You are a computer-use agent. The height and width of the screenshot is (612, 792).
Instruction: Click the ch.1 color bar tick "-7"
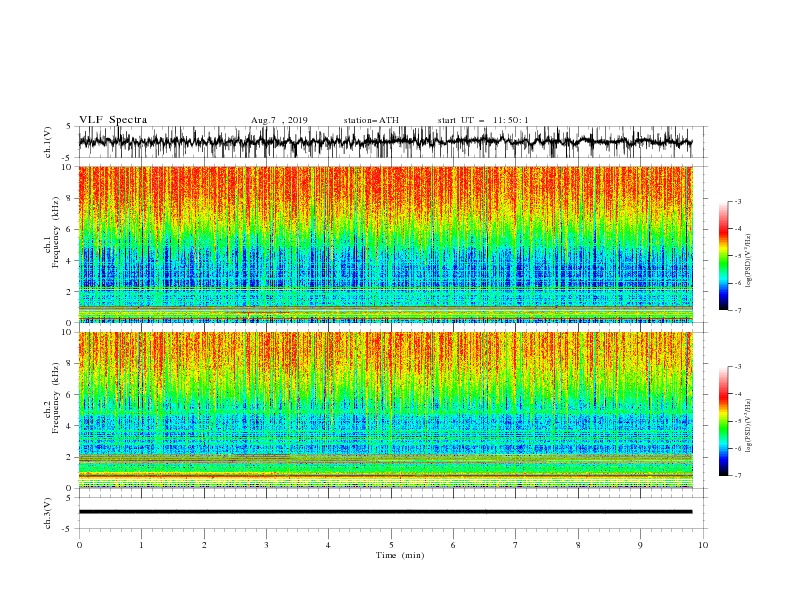[x=738, y=310]
